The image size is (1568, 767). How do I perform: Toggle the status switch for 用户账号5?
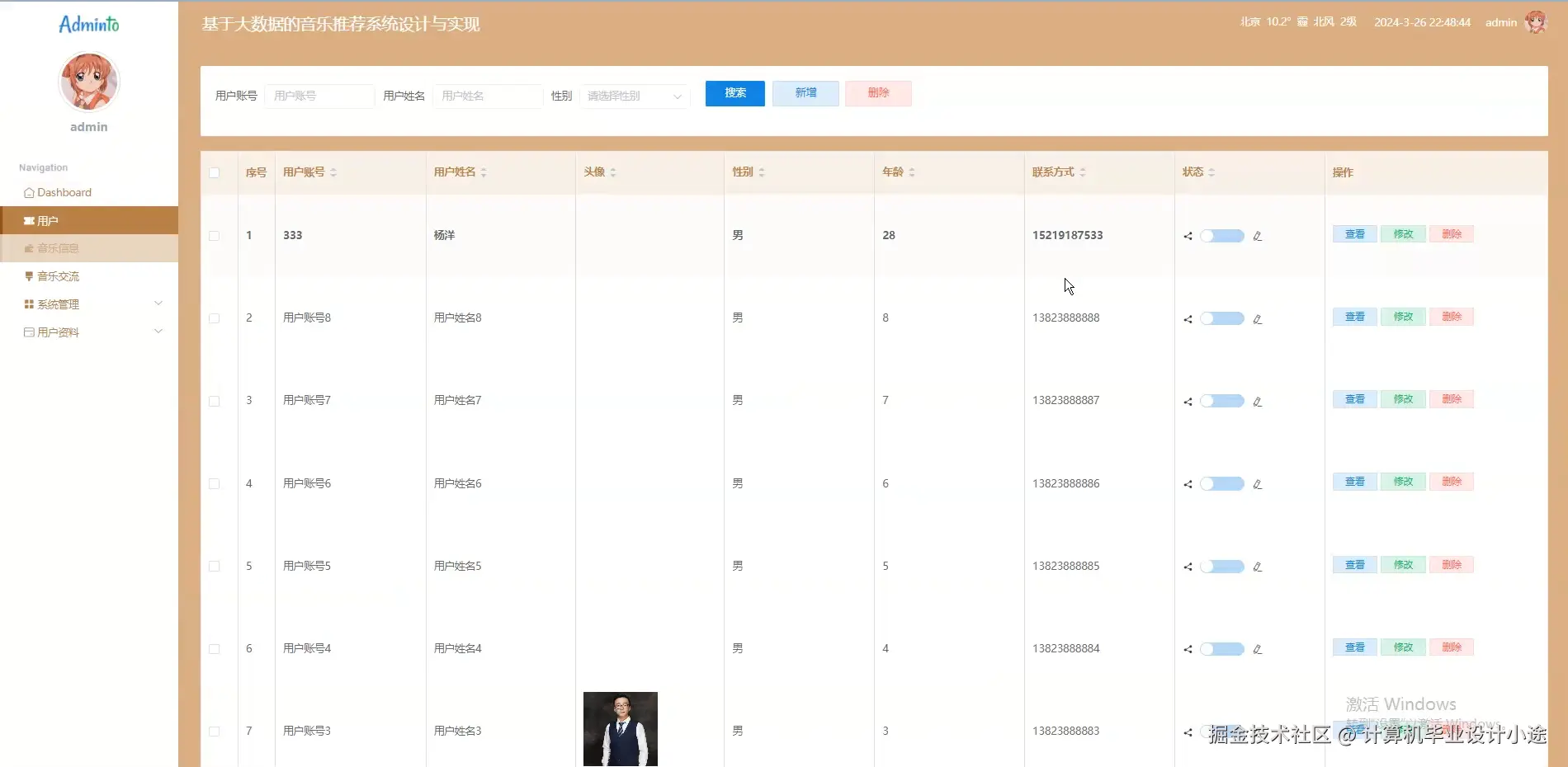tap(1222, 567)
